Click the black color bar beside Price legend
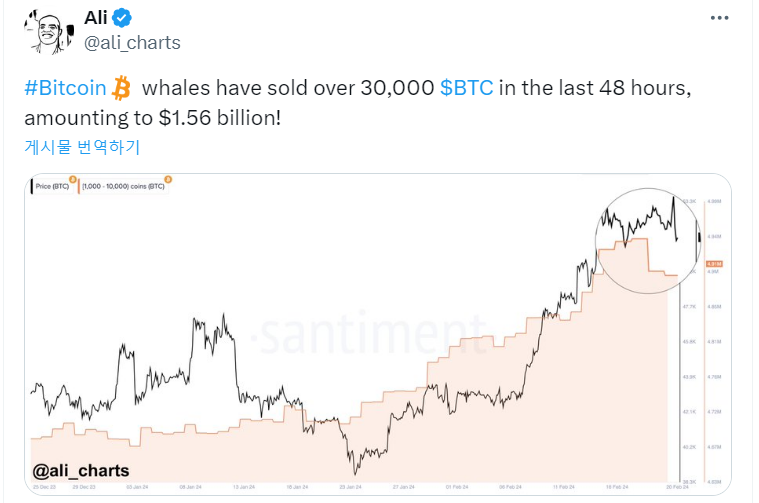The width and height of the screenshot is (759, 503). [x=33, y=186]
